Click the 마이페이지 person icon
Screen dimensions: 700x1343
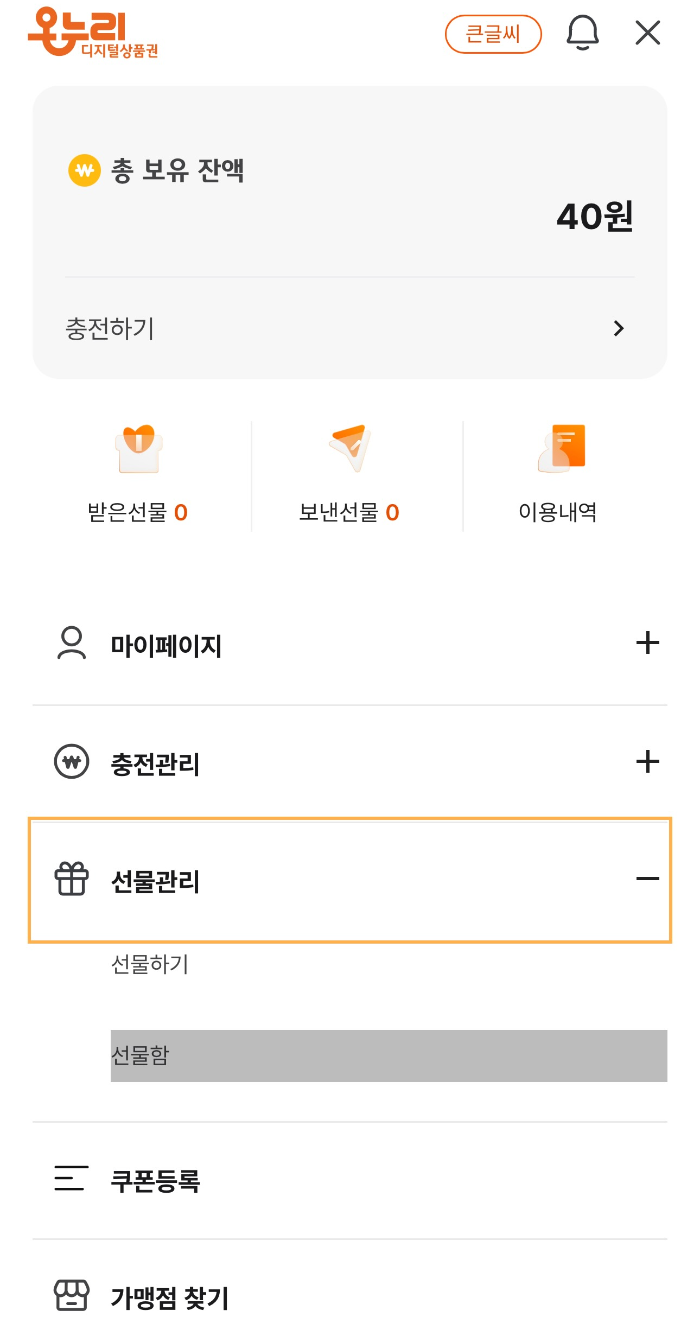click(x=71, y=643)
